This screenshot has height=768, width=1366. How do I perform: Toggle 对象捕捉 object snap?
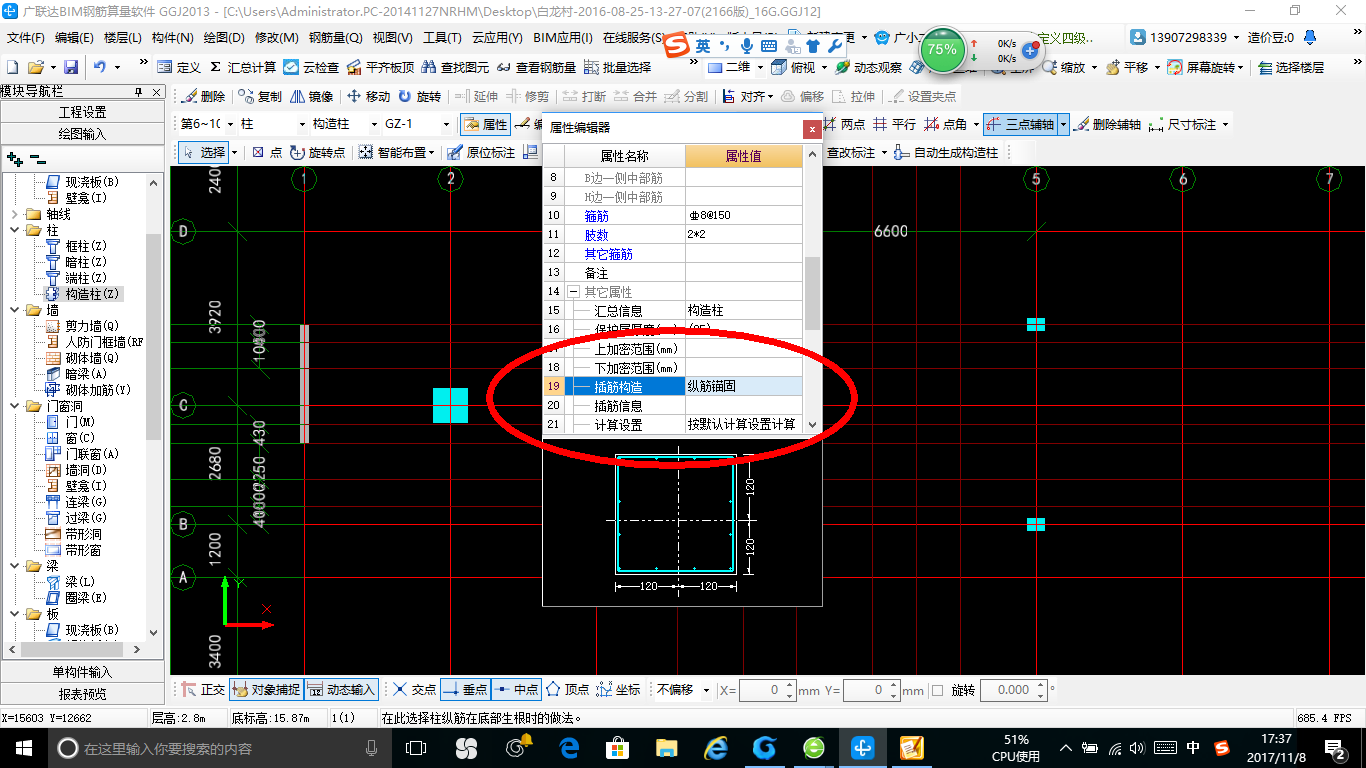tap(266, 690)
